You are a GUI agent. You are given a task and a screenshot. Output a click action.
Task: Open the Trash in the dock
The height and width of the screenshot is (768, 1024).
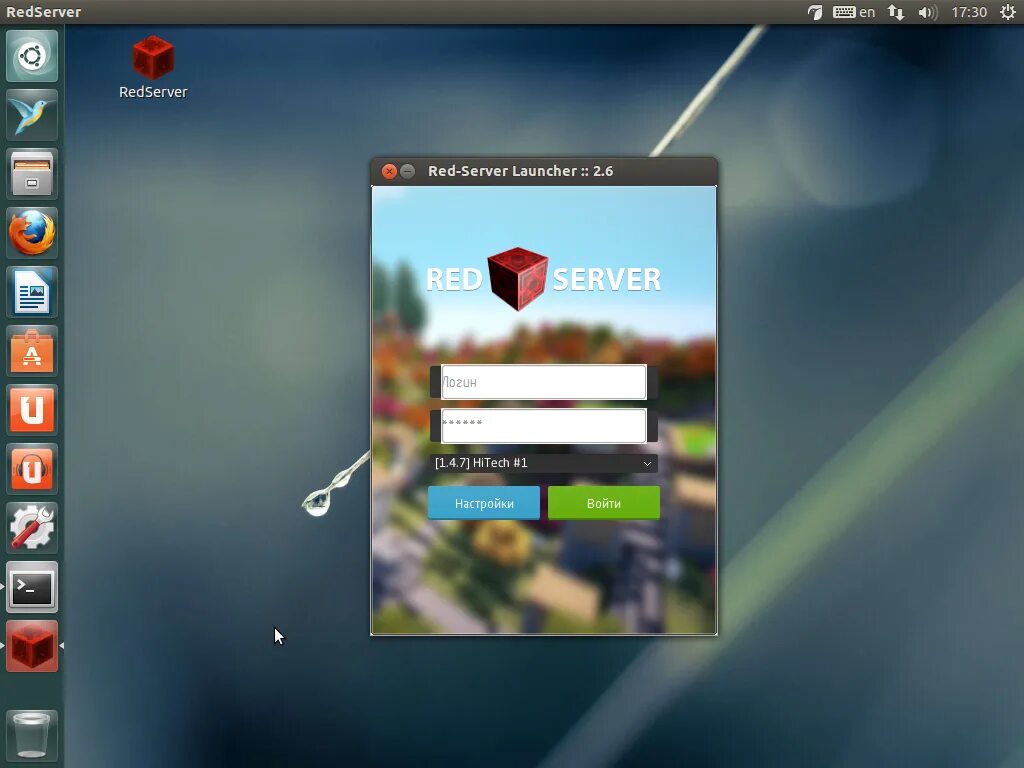pos(32,735)
